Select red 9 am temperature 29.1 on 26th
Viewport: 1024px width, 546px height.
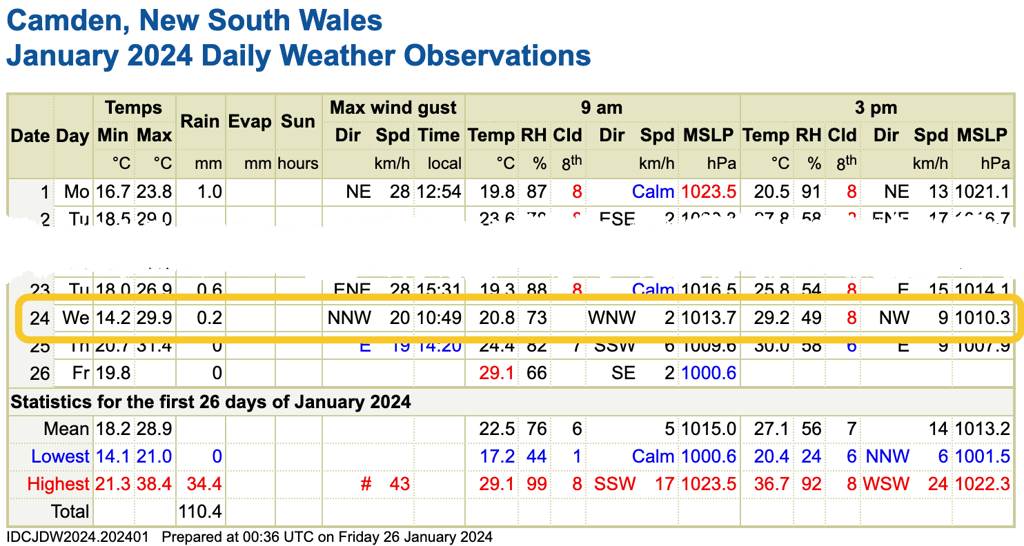pyautogui.click(x=495, y=373)
